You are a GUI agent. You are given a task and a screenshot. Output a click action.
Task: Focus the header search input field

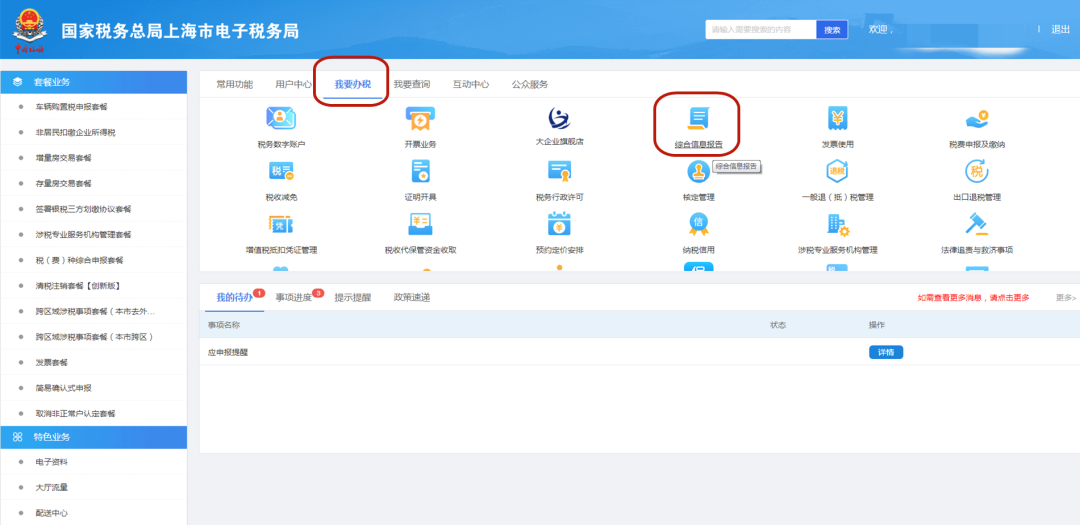(761, 30)
